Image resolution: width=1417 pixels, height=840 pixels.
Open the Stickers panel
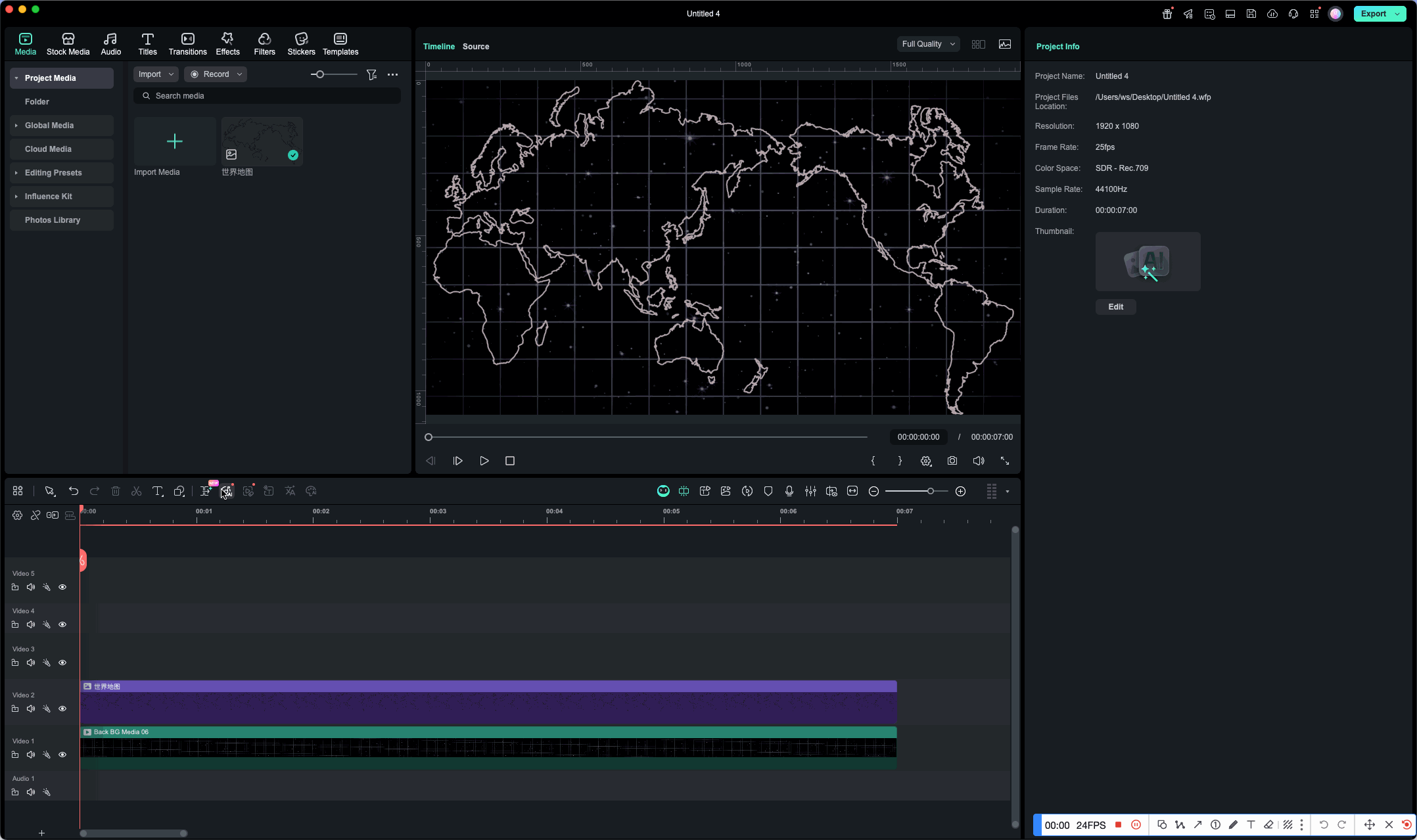301,44
